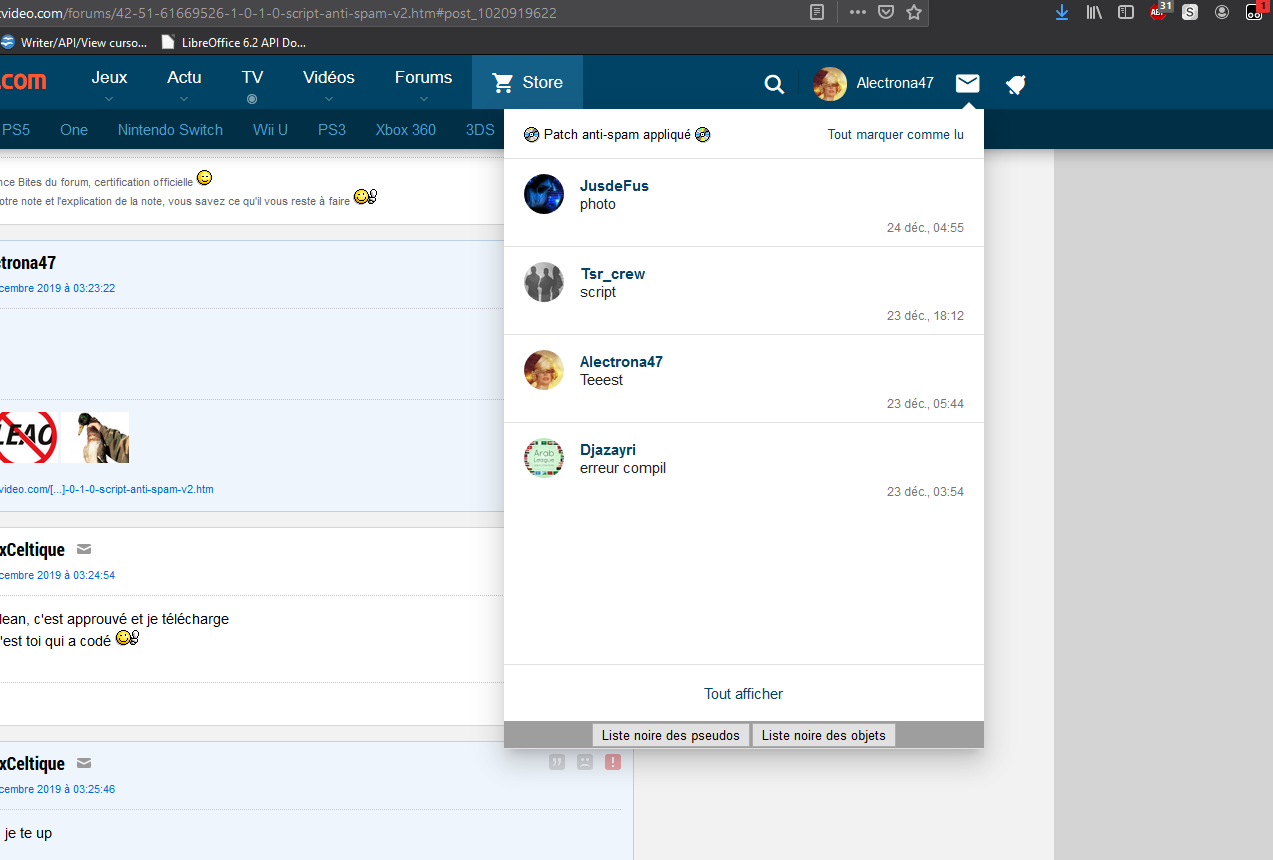Toggle the Firefox sidebar

pyautogui.click(x=1126, y=12)
